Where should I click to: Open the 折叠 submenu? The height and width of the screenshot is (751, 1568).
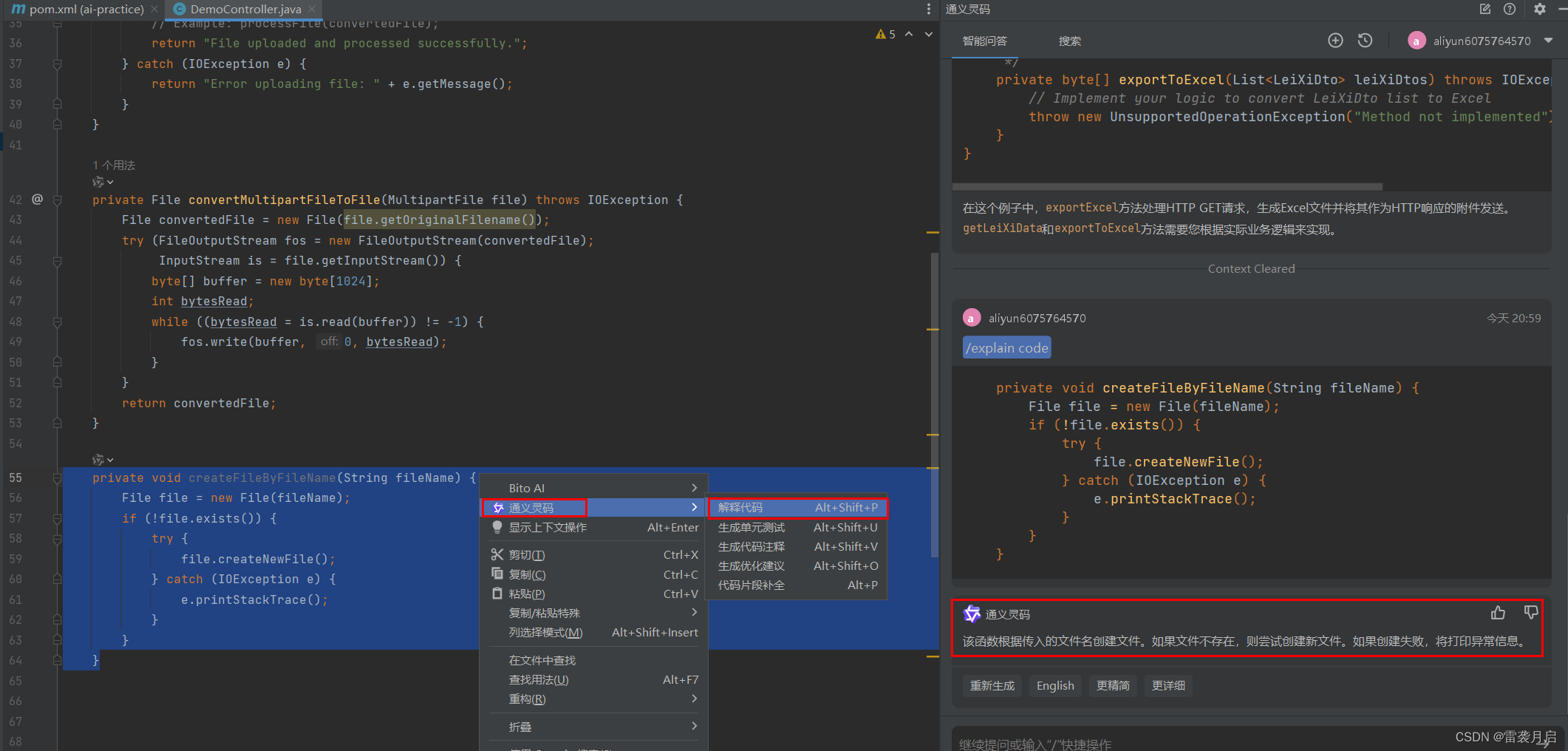[x=594, y=727]
